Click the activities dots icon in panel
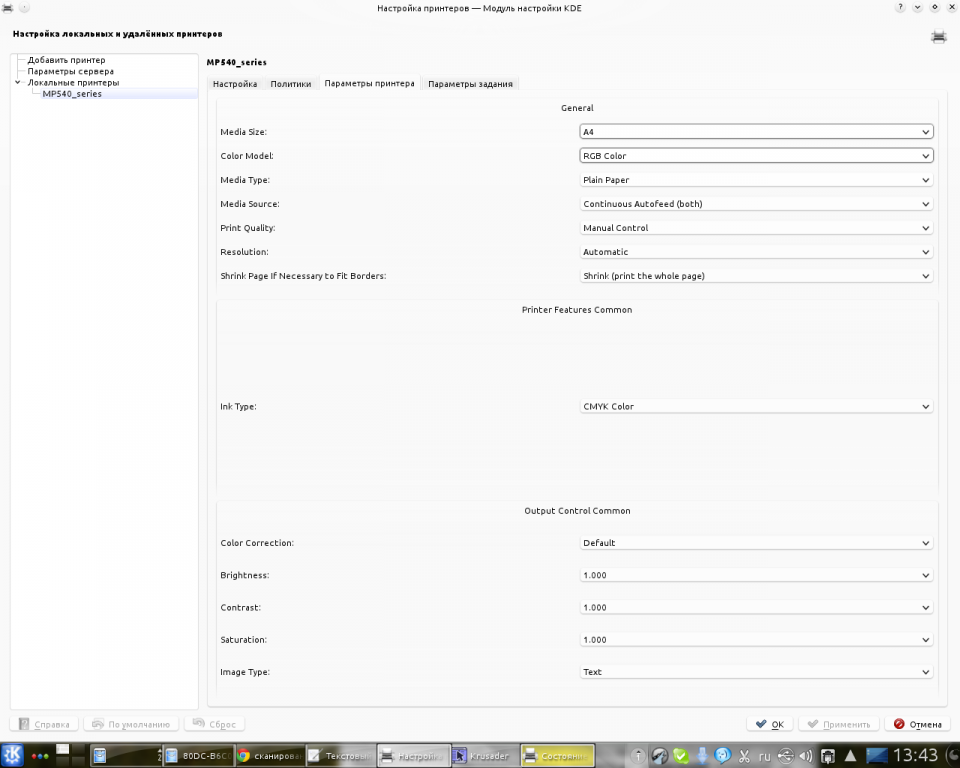 tap(40, 756)
